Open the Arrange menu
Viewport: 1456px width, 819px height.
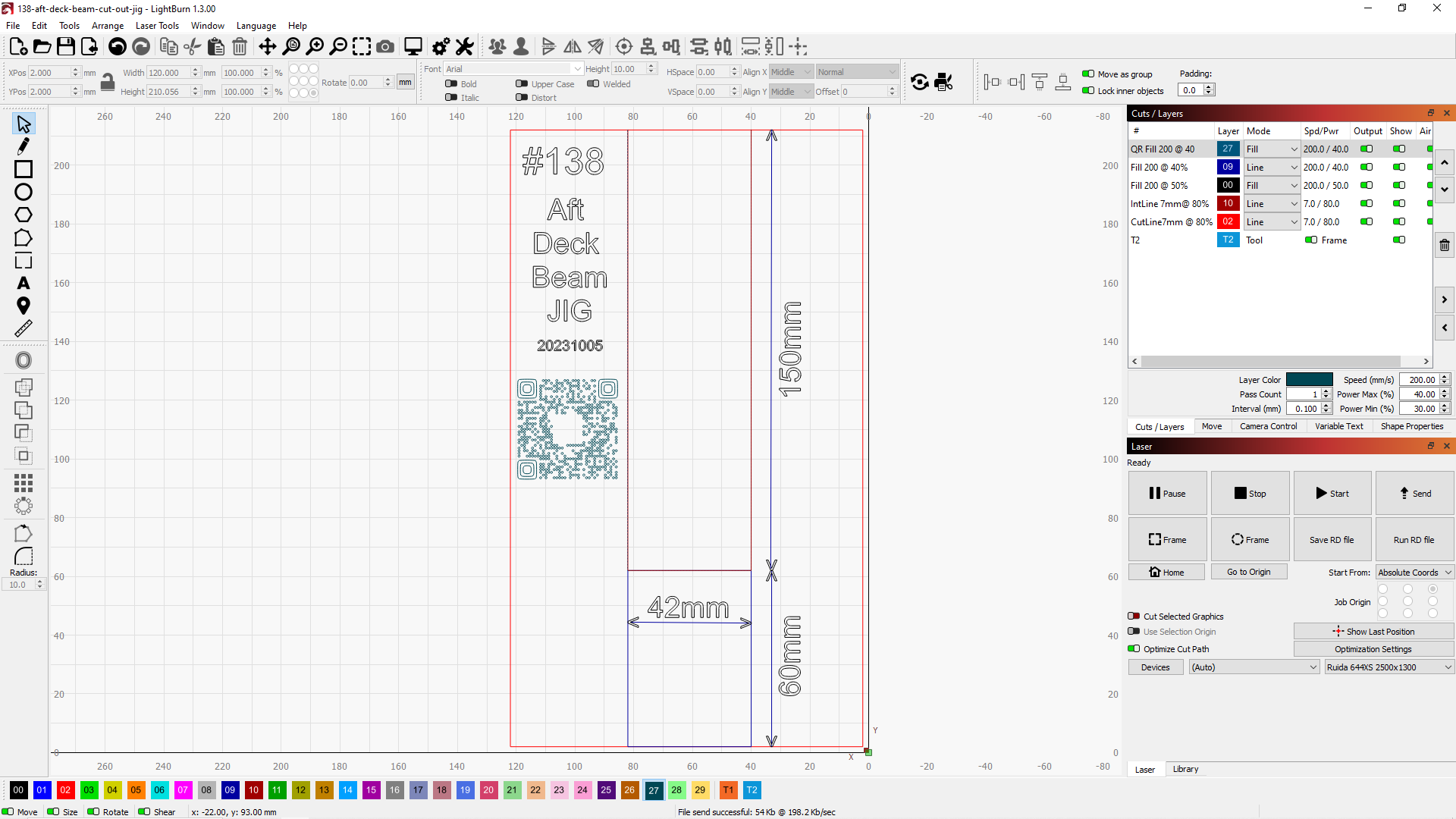[107, 25]
